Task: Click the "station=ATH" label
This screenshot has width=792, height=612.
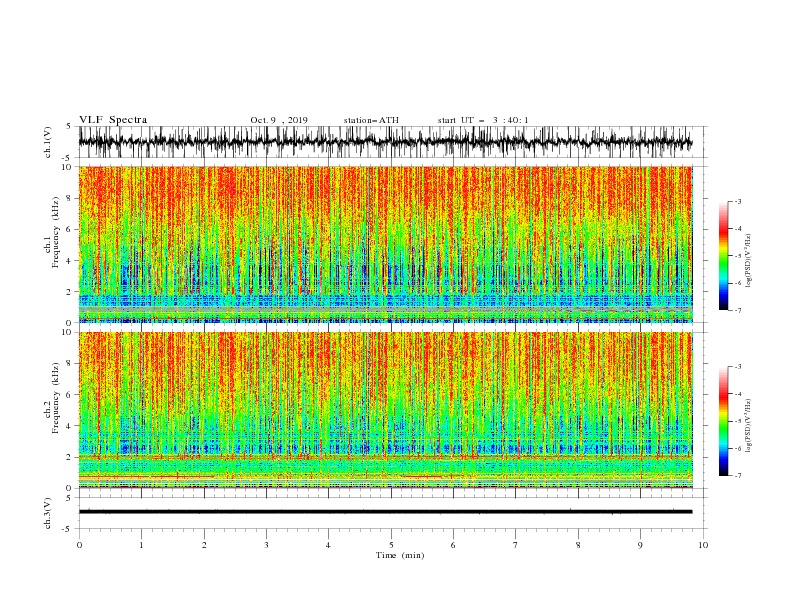Action: coord(371,120)
